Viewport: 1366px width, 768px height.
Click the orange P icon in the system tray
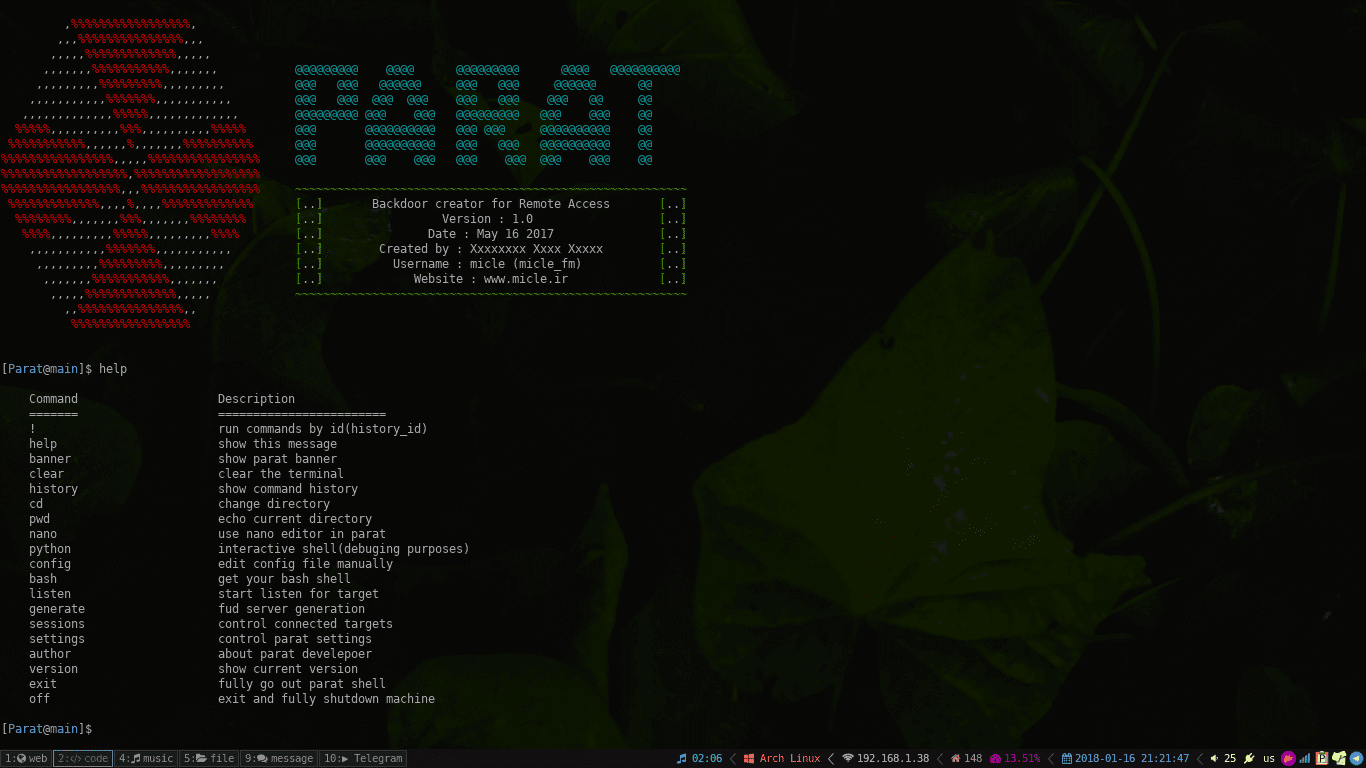1322,758
